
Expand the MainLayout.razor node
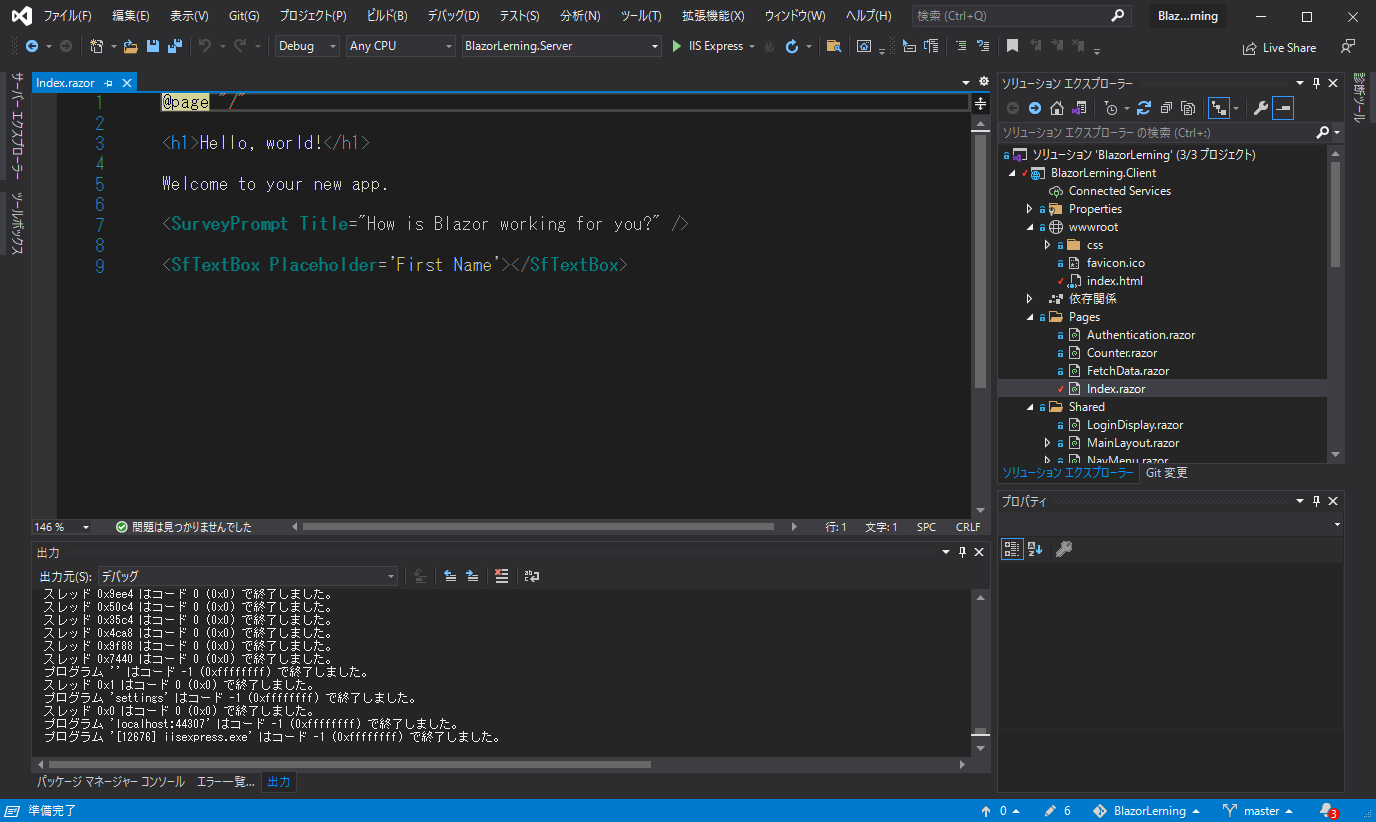pyautogui.click(x=1047, y=443)
